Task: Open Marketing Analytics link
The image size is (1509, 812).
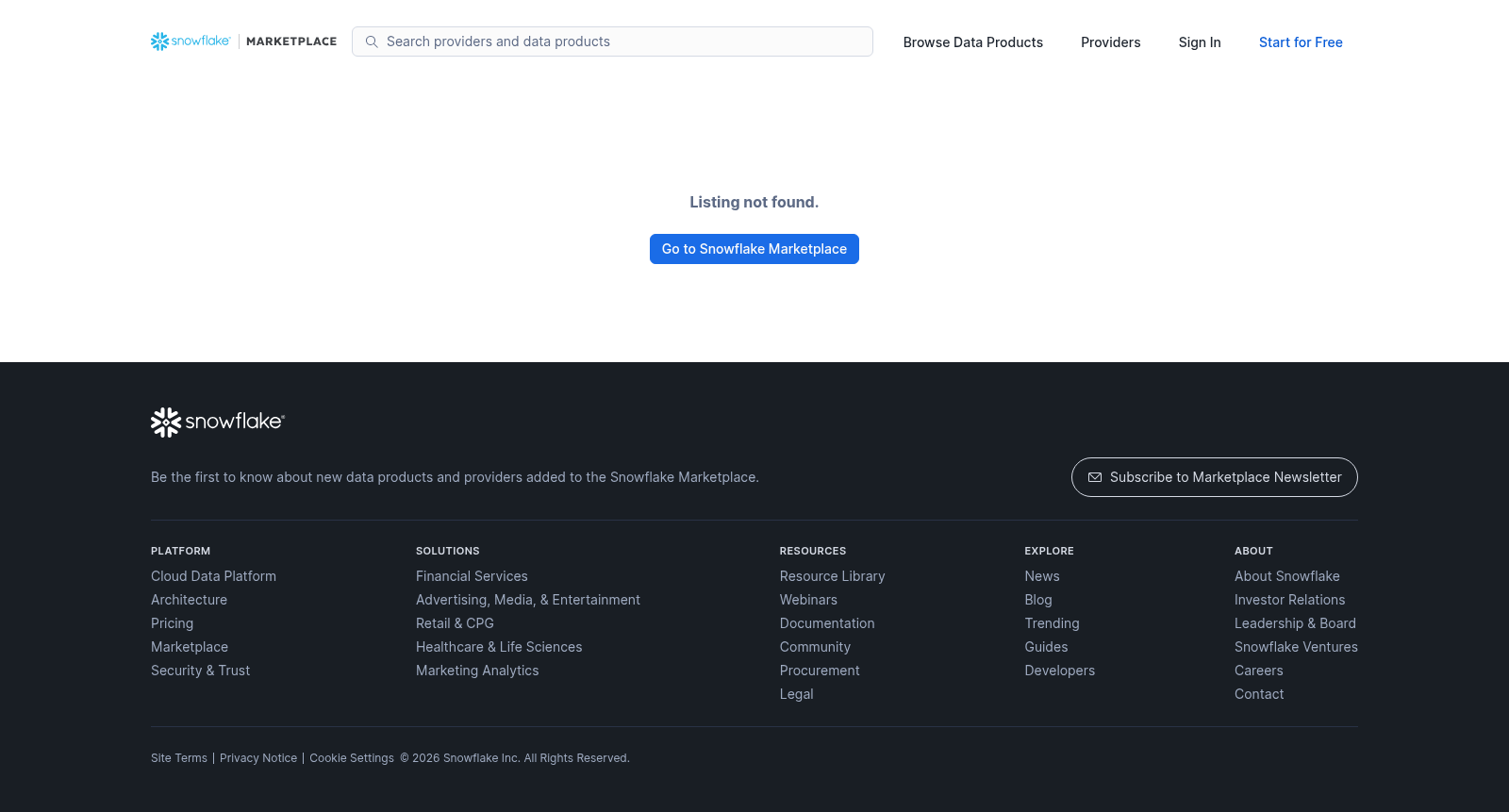Action: pyautogui.click(x=477, y=671)
